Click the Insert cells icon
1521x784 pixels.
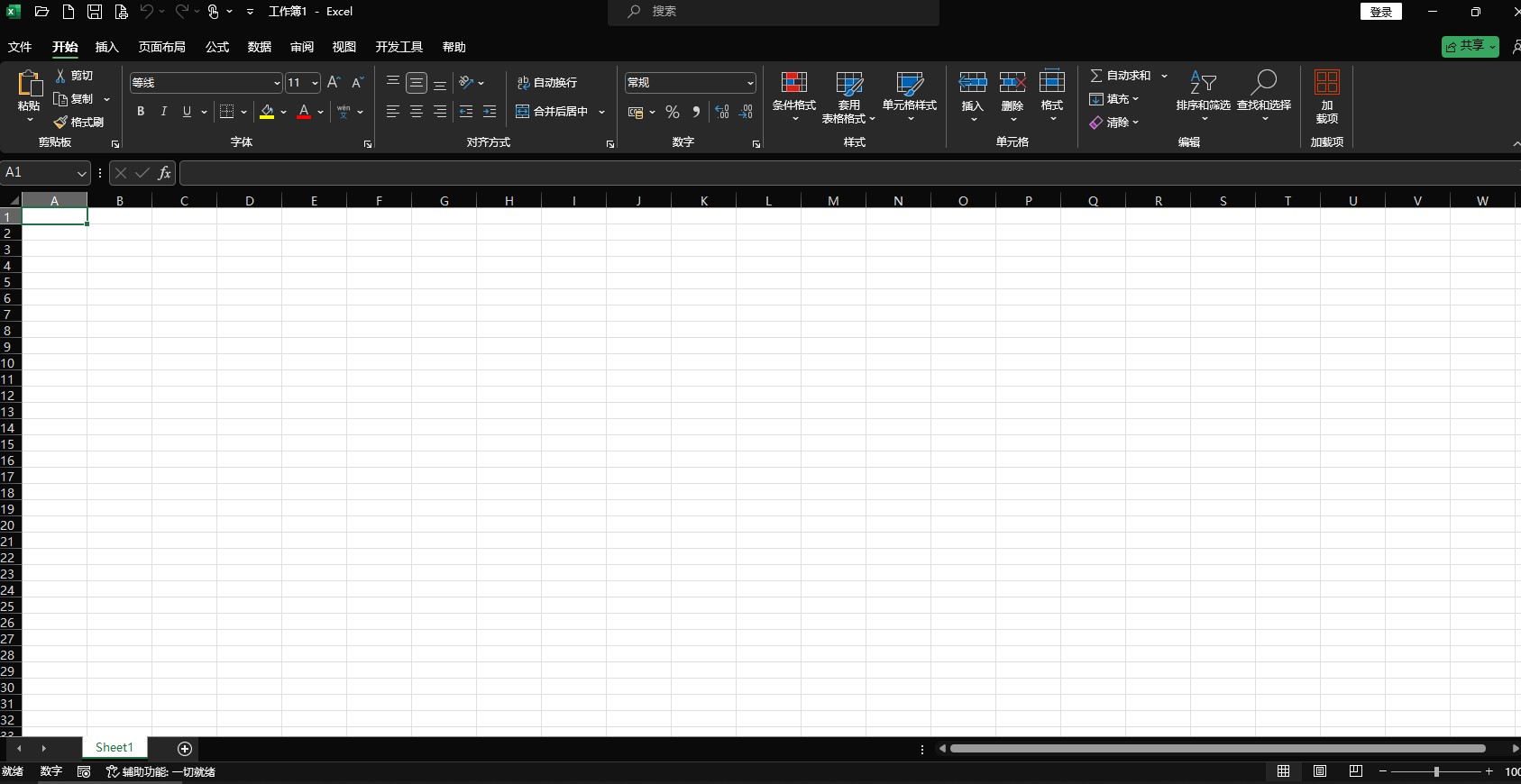972,82
